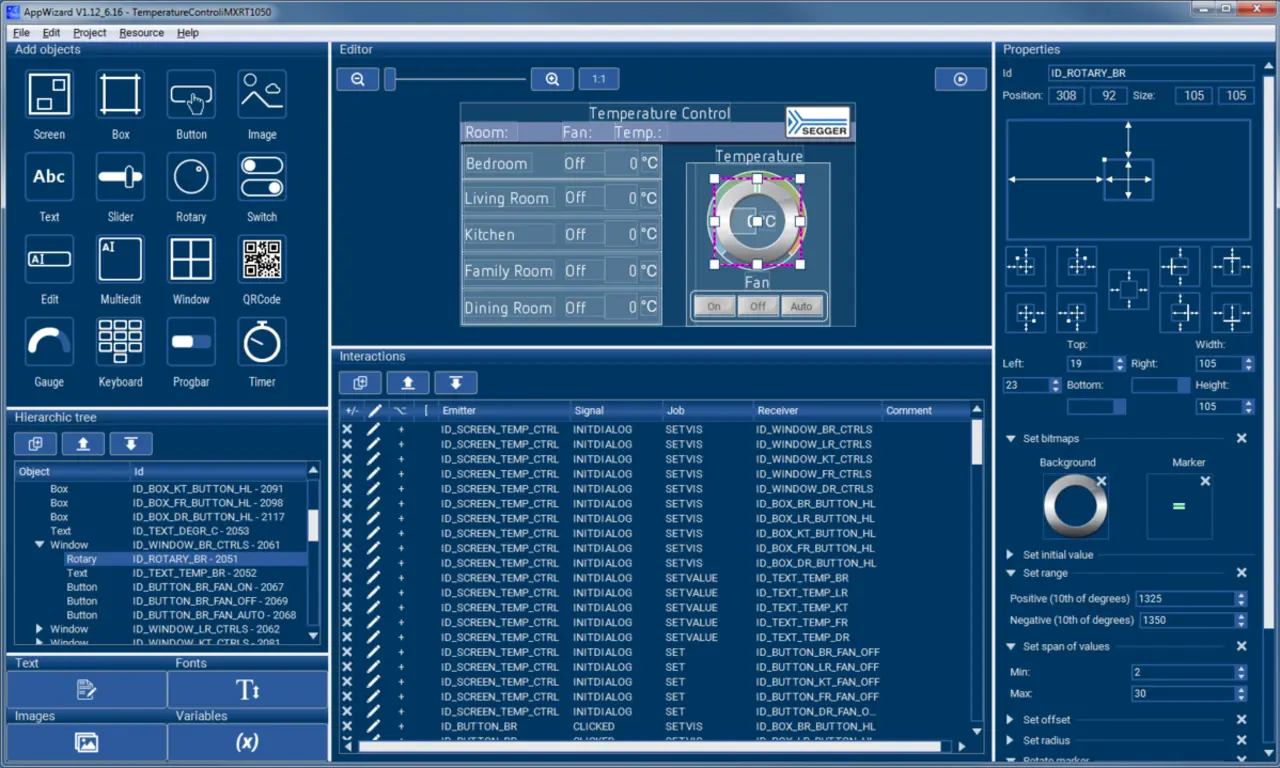
Task: Open the Project menu
Action: pyautogui.click(x=89, y=33)
